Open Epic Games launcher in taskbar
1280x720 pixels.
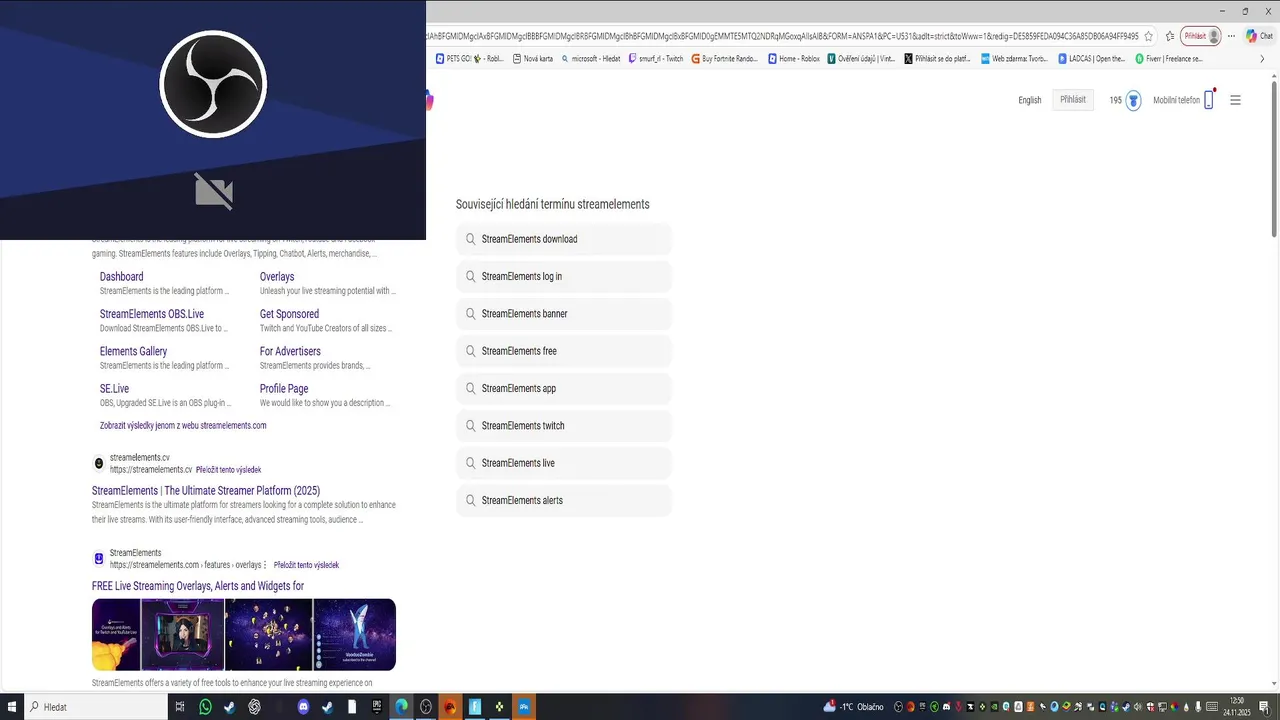pos(377,707)
